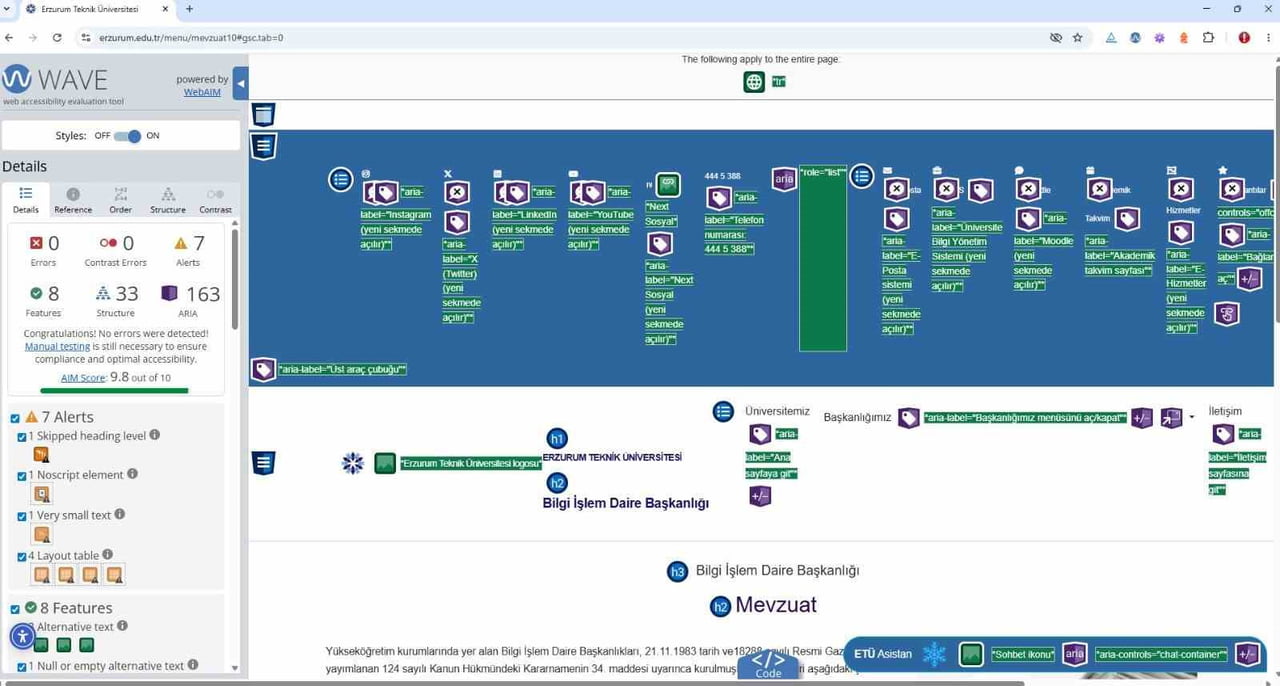Open info for Skipped heading level
This screenshot has width=1280, height=686.
[x=155, y=435]
